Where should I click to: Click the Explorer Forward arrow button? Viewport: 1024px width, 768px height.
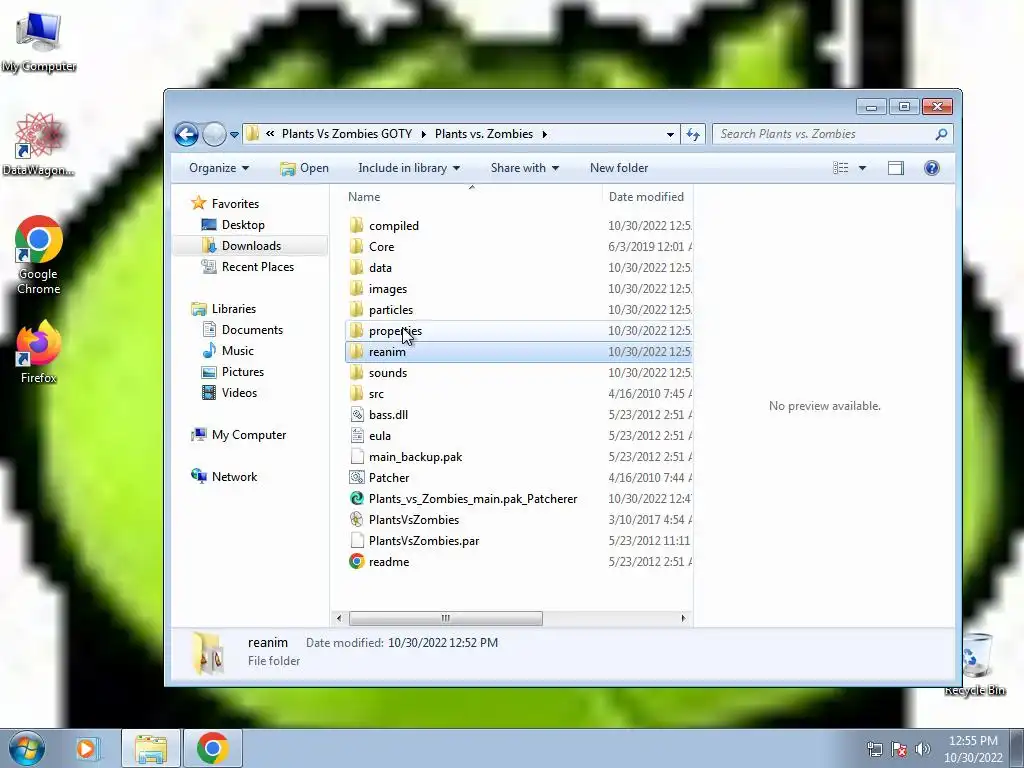(x=214, y=135)
